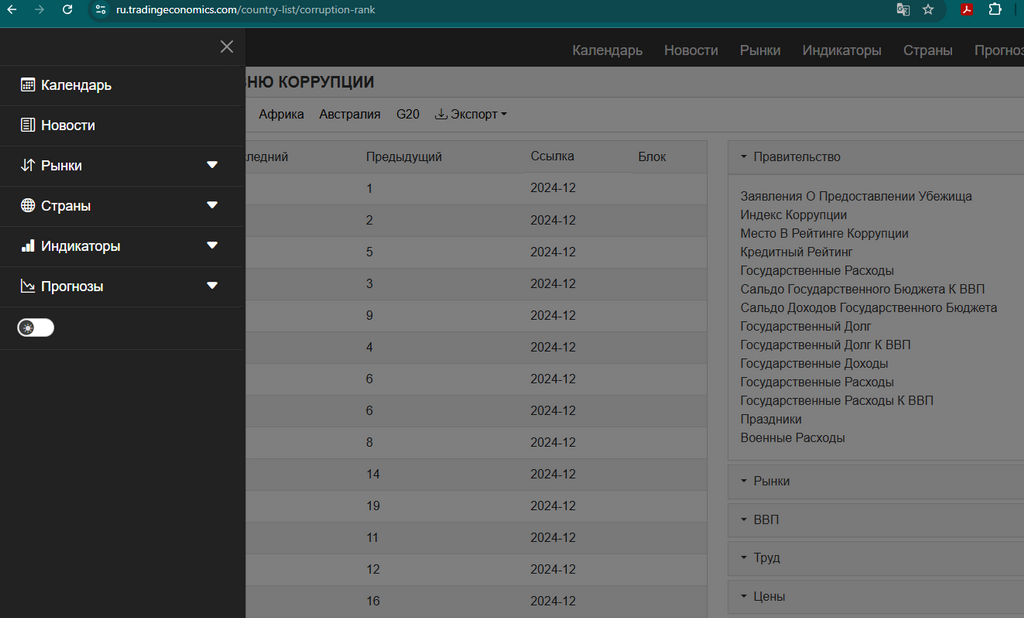Collapse the Правительство panel section
This screenshot has height=618, width=1024.
coord(797,156)
